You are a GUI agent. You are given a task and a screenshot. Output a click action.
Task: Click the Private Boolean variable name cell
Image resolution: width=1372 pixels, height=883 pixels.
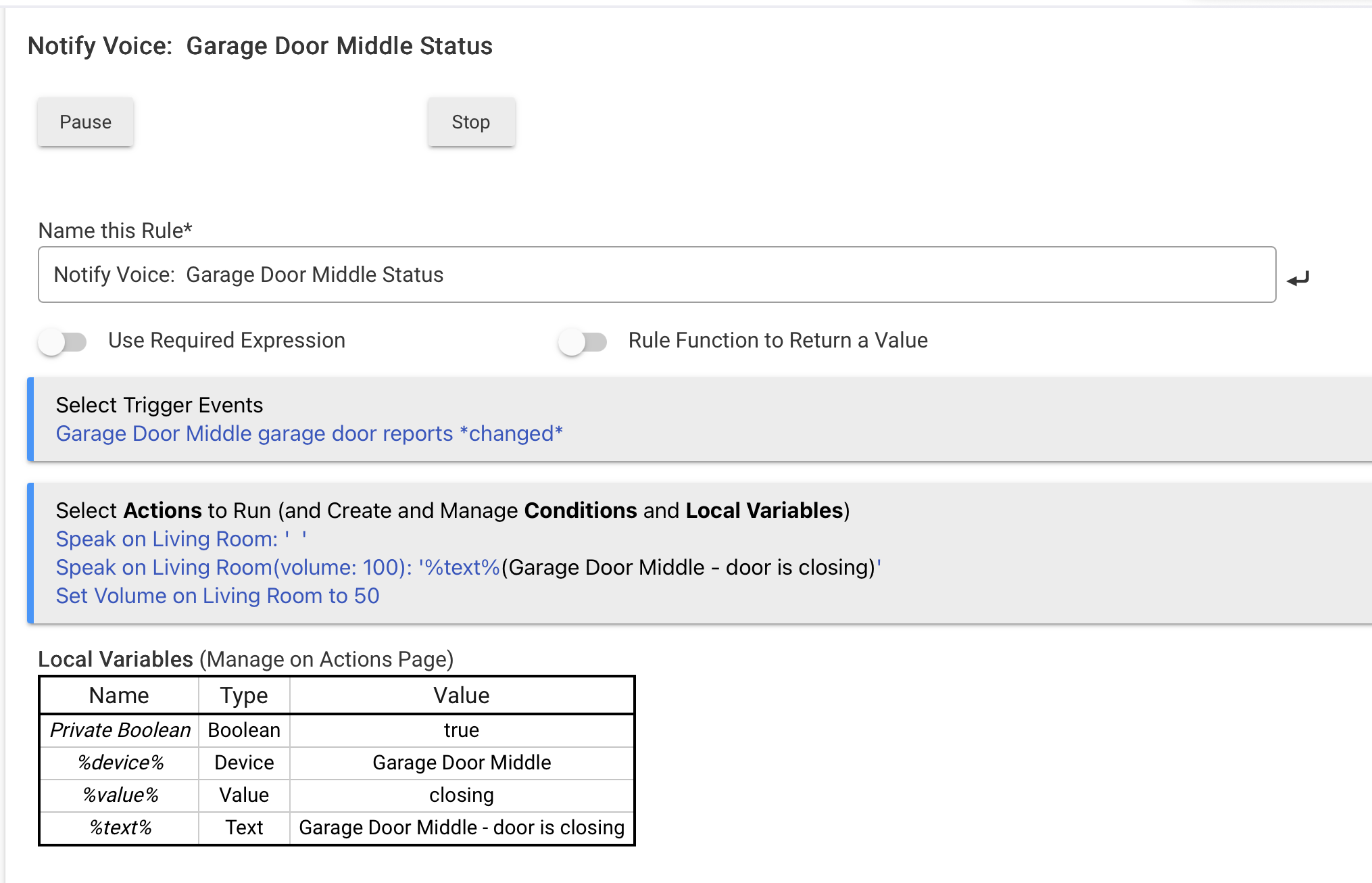(120, 730)
